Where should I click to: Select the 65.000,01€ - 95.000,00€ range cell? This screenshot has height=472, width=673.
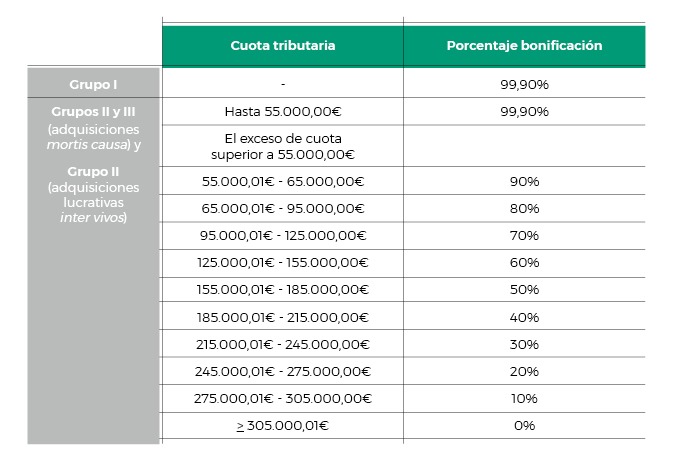282,208
